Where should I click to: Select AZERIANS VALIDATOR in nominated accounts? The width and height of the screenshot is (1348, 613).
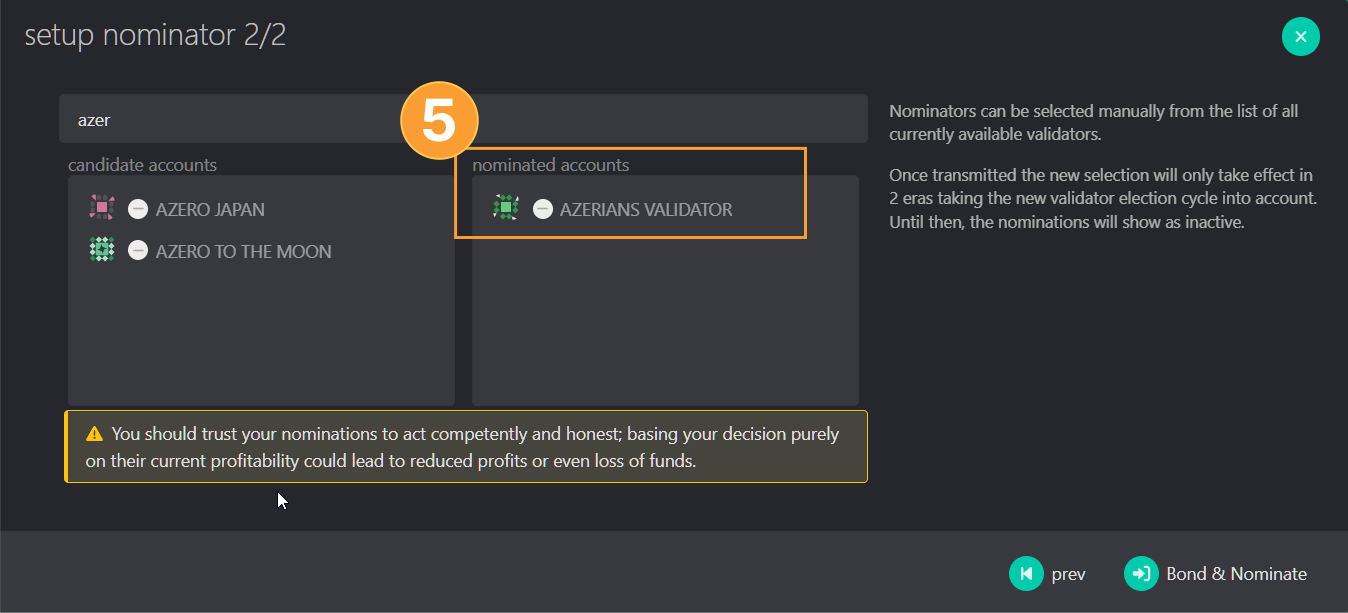tap(646, 210)
